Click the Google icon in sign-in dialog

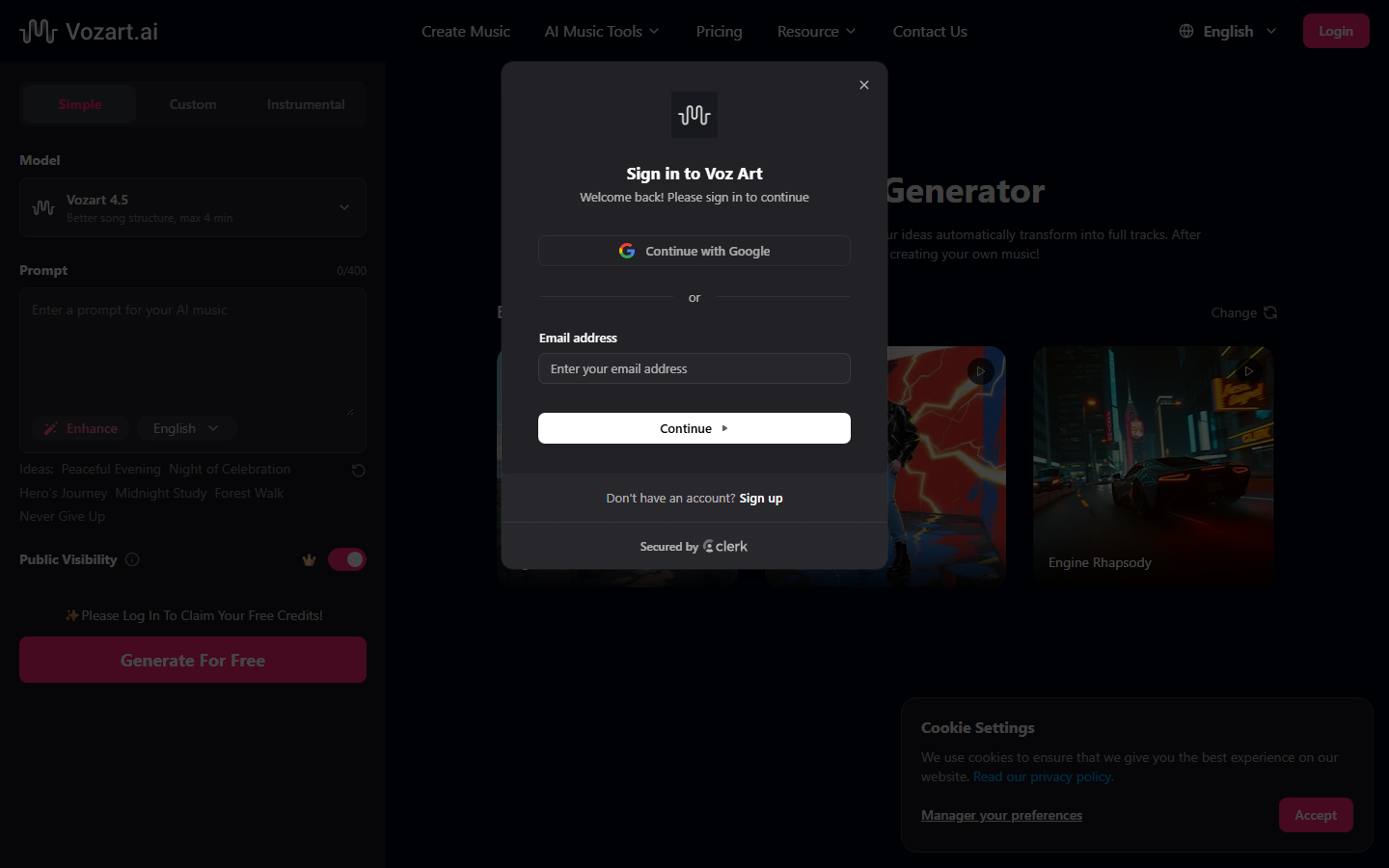coord(627,251)
